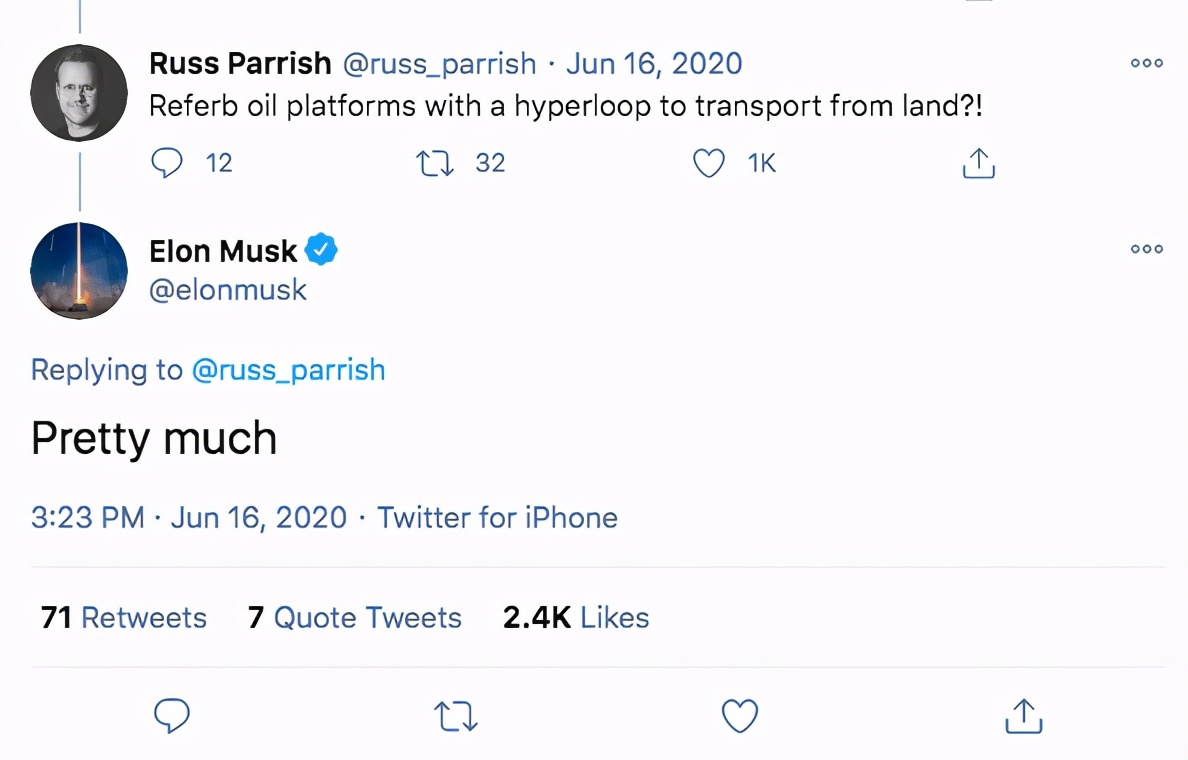
Task: Open reply composer on Elon Musk's tweet
Action: [172, 715]
